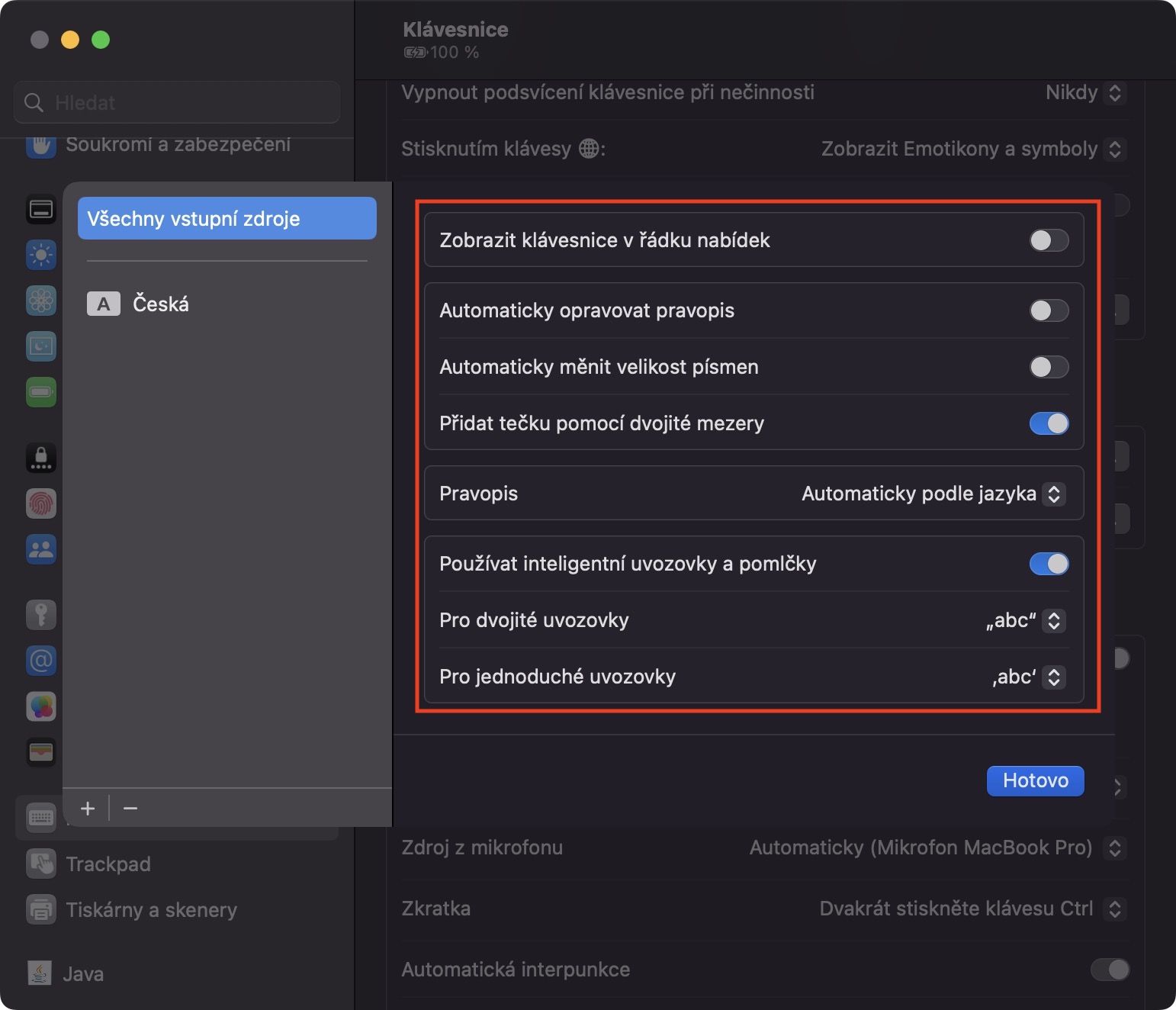
Task: Open Pro dvojité uvozovky style dropdown
Action: pyautogui.click(x=1053, y=620)
